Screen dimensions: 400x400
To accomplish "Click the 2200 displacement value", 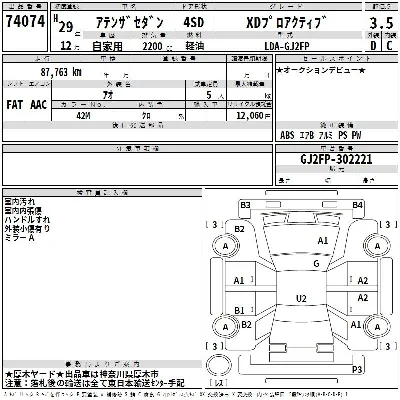I will click(x=152, y=46).
